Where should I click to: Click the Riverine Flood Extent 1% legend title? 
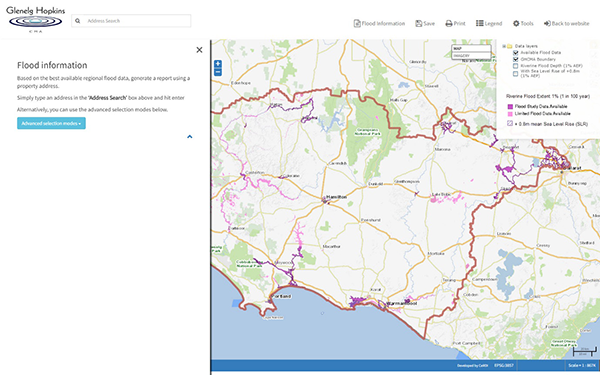click(x=548, y=96)
